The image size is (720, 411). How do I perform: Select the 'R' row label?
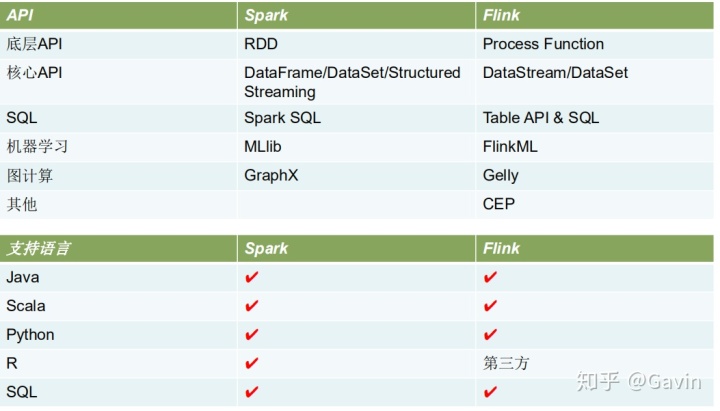click(12, 363)
